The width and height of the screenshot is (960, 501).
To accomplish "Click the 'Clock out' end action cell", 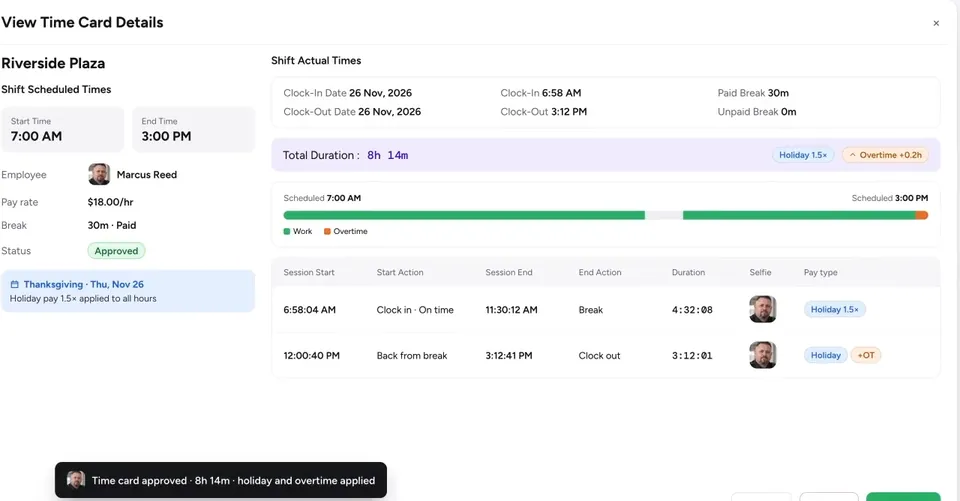I will pyautogui.click(x=599, y=356).
